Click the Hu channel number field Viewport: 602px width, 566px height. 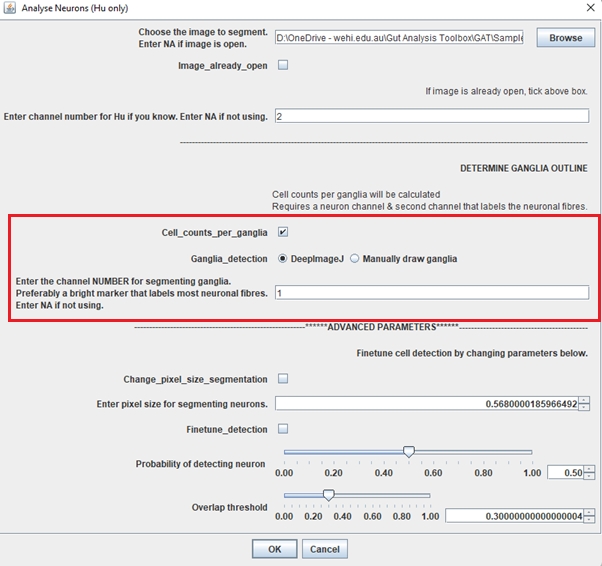click(431, 117)
